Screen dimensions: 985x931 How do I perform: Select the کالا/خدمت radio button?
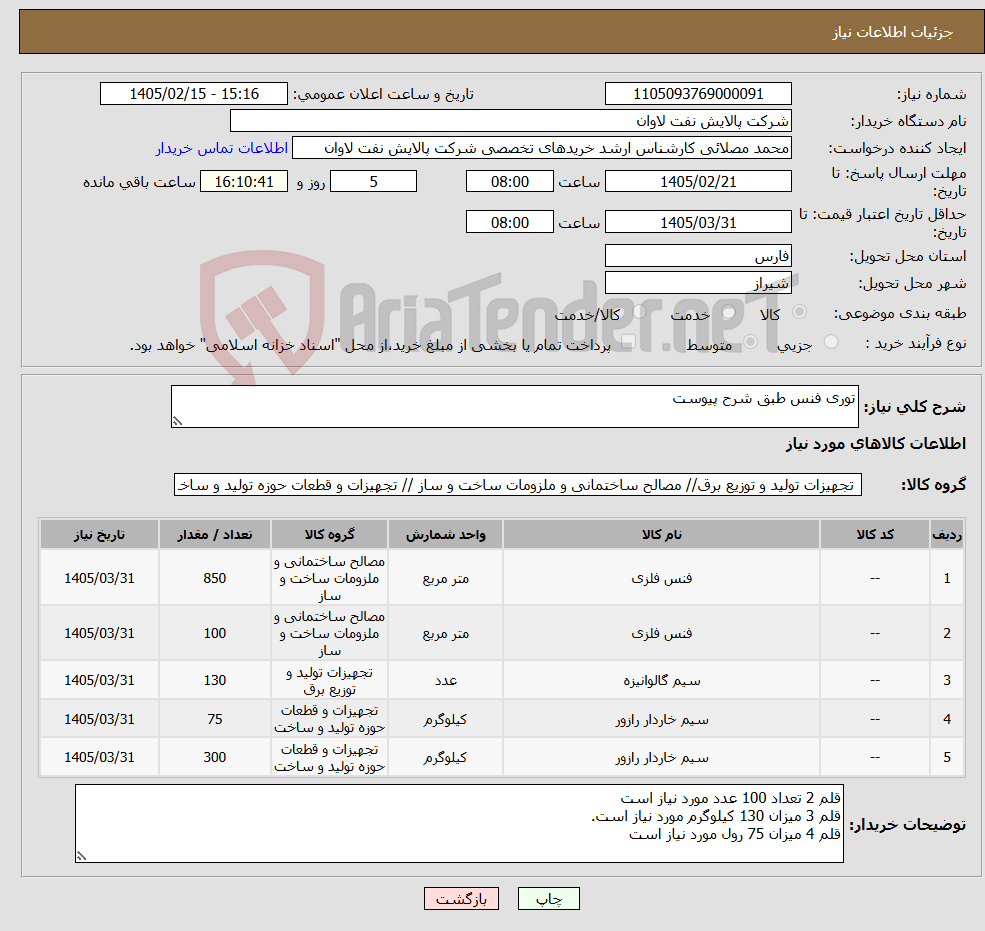[x=639, y=312]
